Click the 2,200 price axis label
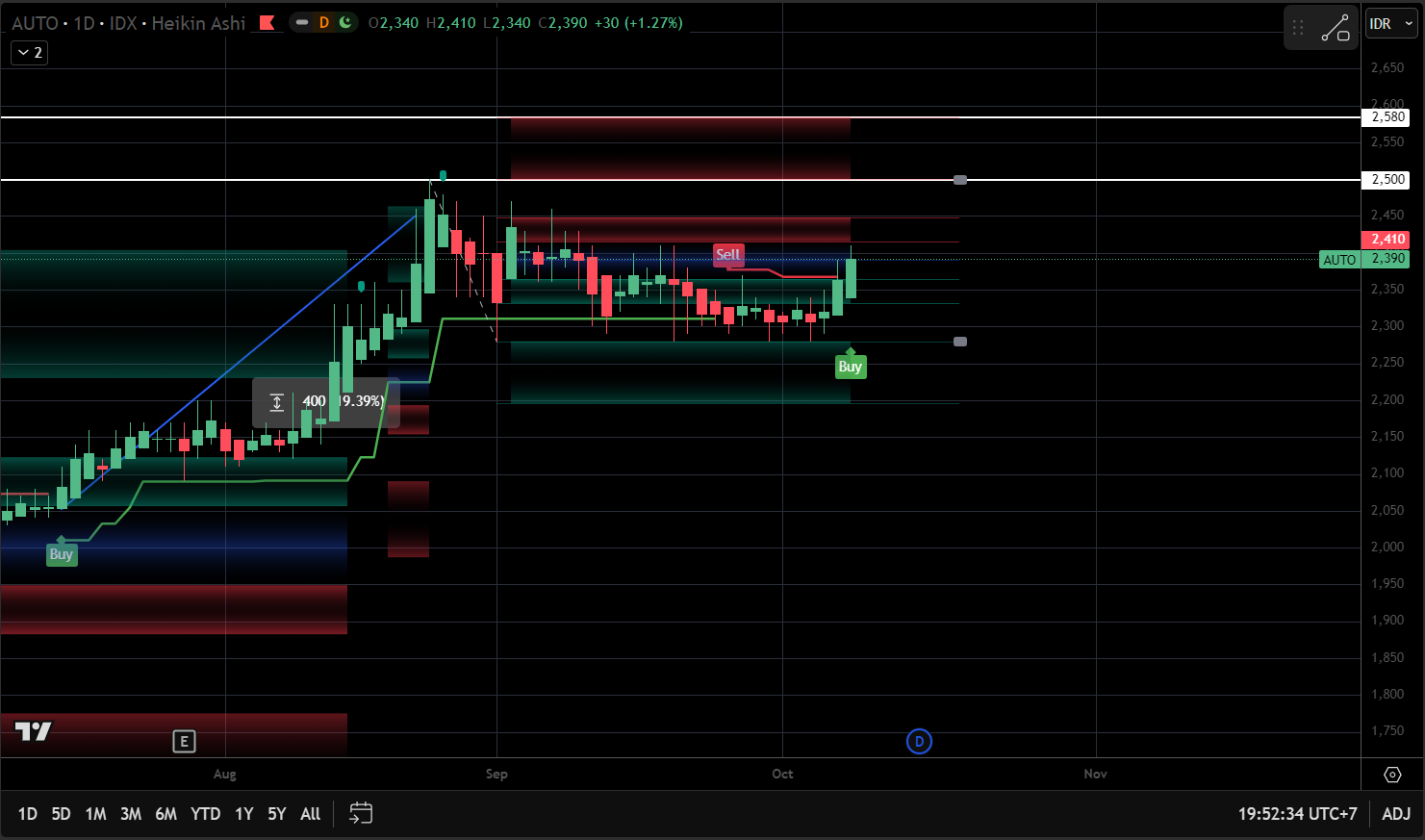This screenshot has width=1425, height=840. (1387, 400)
